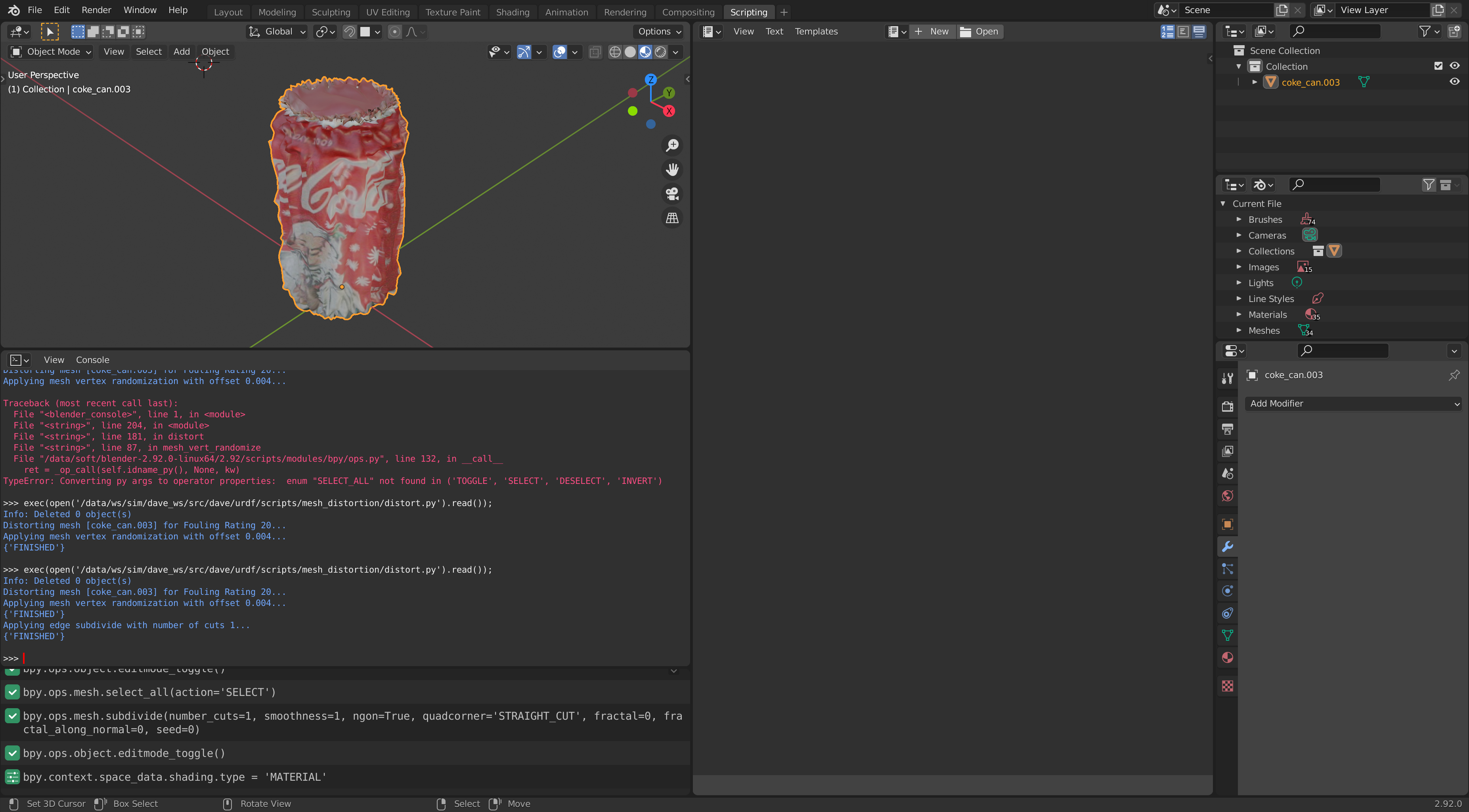Switch to the Shading workspace tab
Screen dimensions: 1469x812
coord(512,12)
